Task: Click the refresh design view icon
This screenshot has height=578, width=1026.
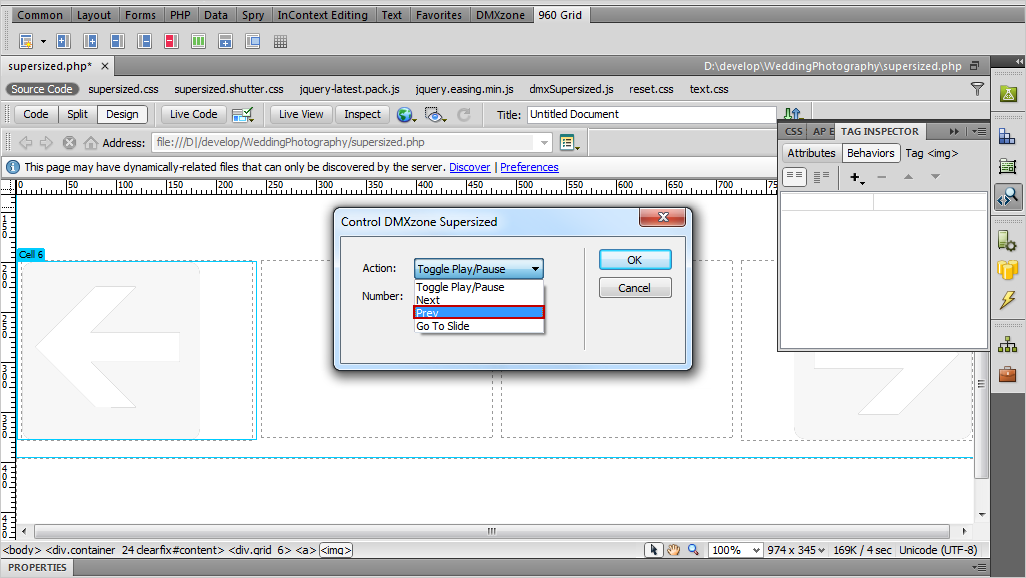Action: [464, 115]
